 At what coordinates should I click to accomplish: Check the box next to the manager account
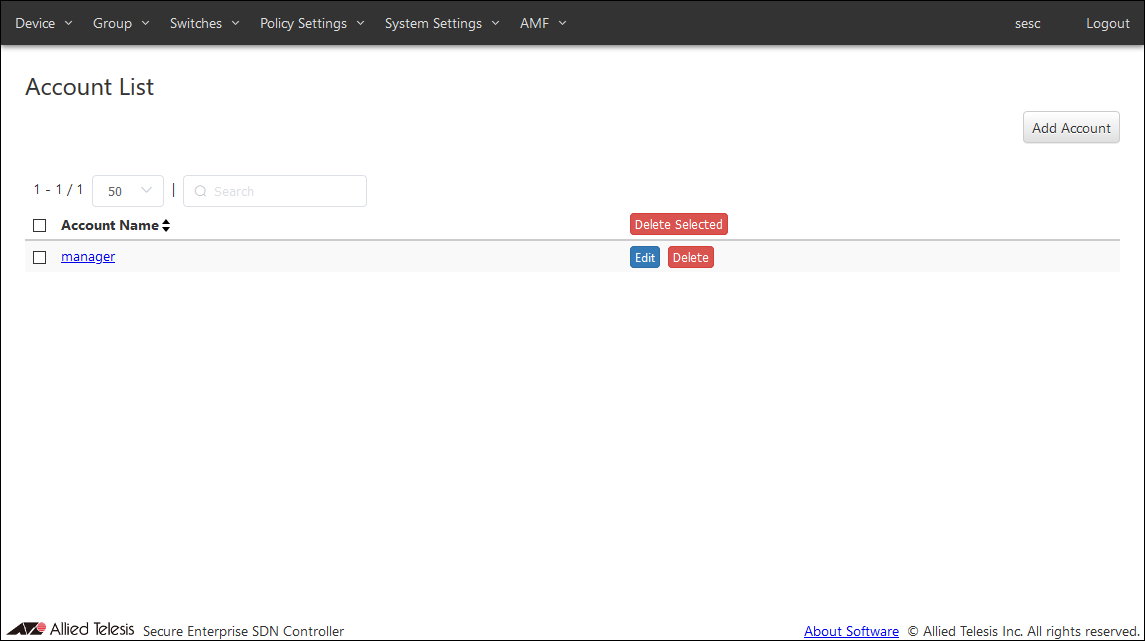point(40,257)
